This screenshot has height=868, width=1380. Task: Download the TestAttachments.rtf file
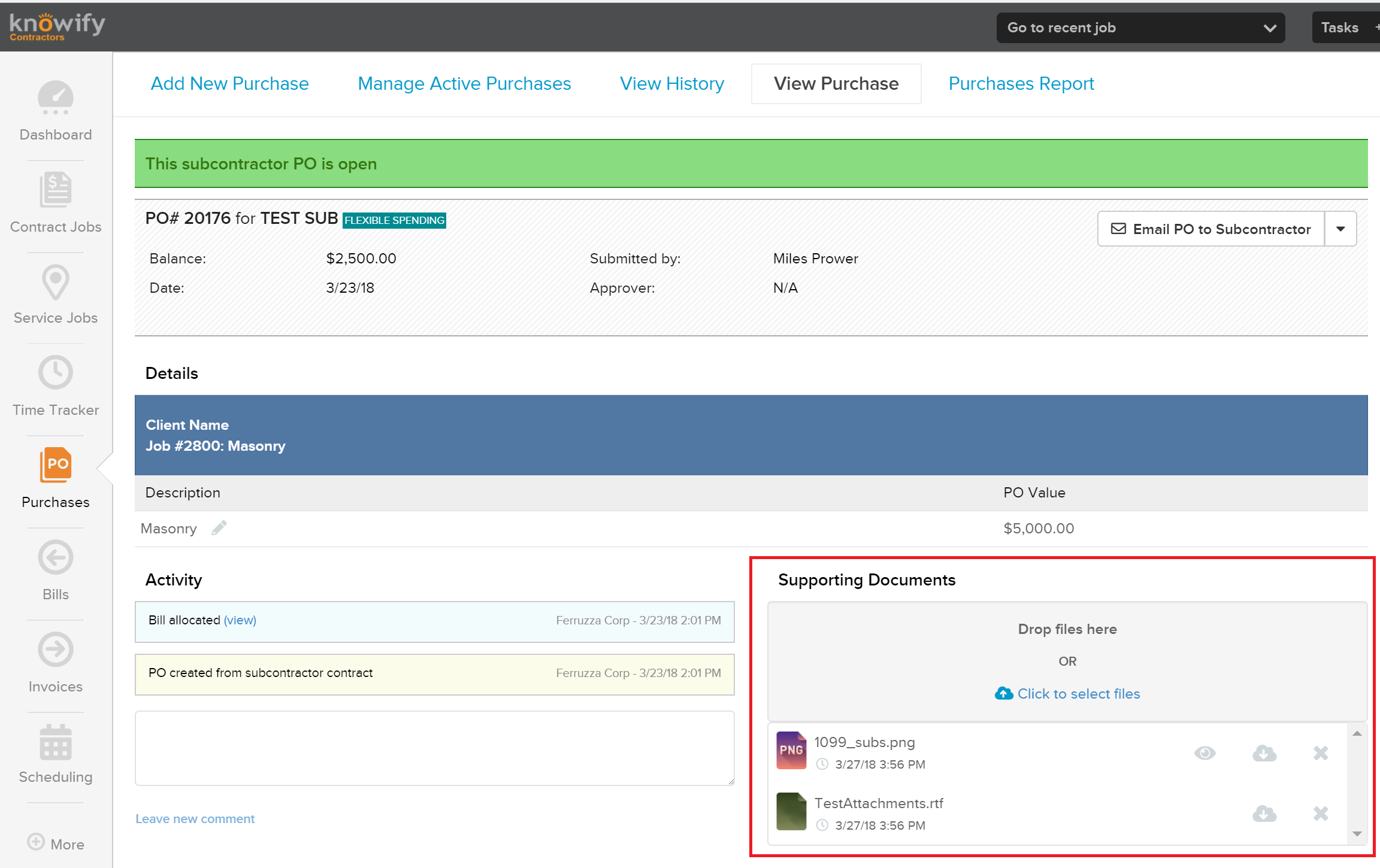pyautogui.click(x=1264, y=814)
